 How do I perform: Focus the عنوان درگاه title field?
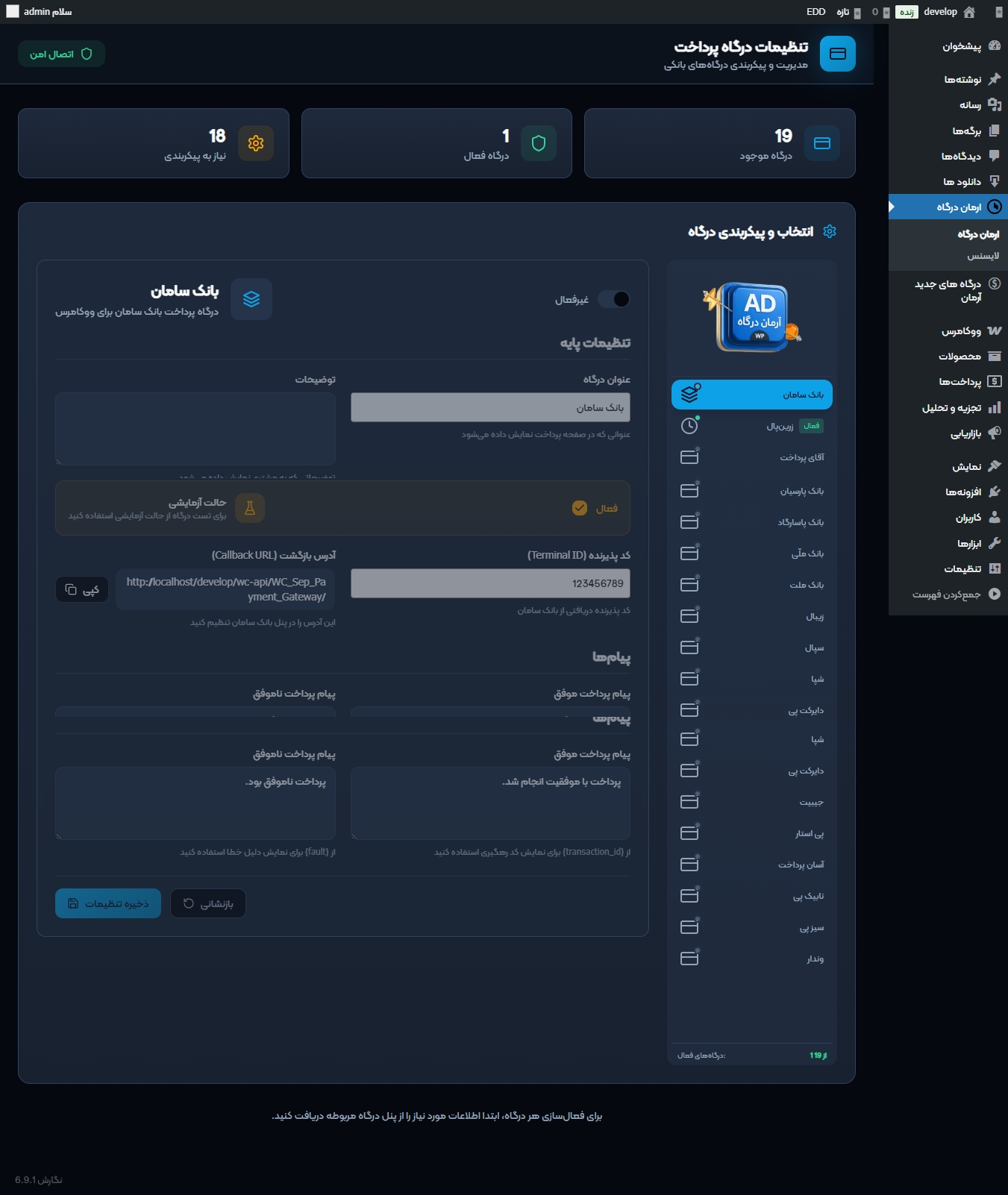click(x=490, y=407)
